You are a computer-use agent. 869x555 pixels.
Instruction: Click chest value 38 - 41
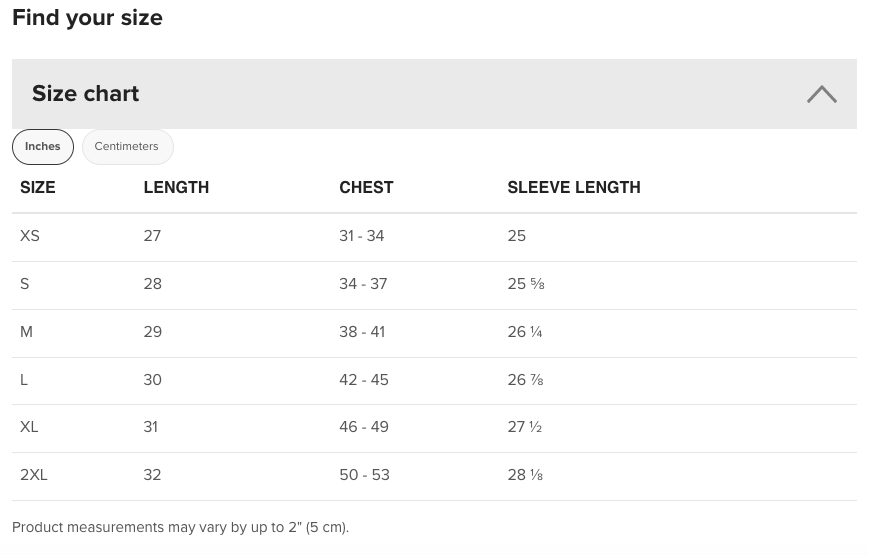[x=362, y=332]
